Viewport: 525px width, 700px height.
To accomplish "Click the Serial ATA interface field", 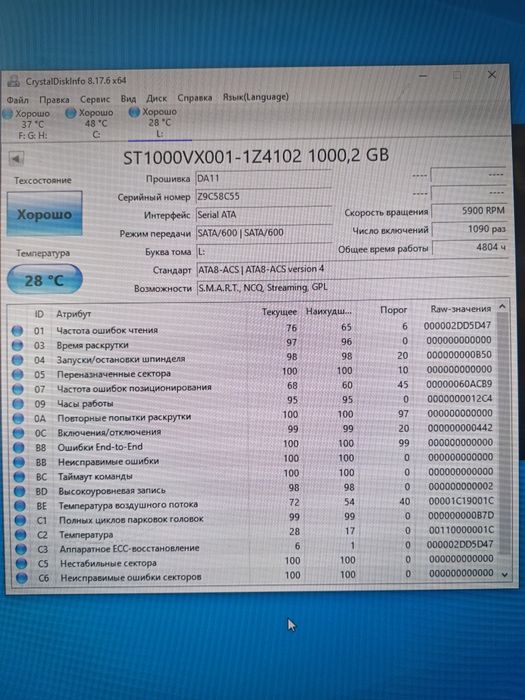I will pos(263,215).
